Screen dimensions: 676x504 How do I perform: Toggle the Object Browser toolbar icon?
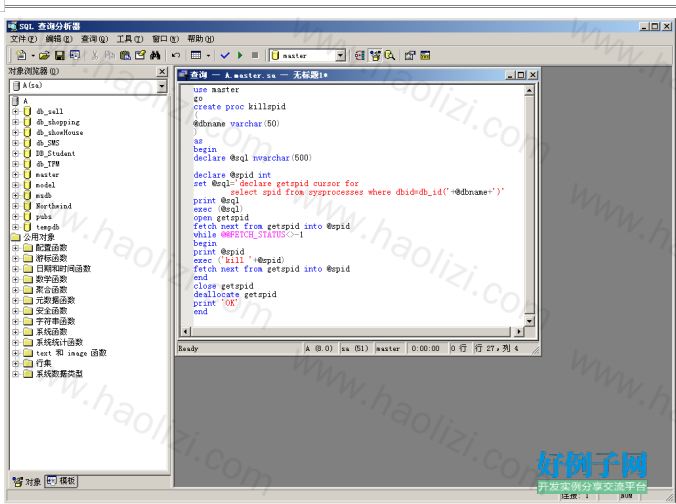375,55
